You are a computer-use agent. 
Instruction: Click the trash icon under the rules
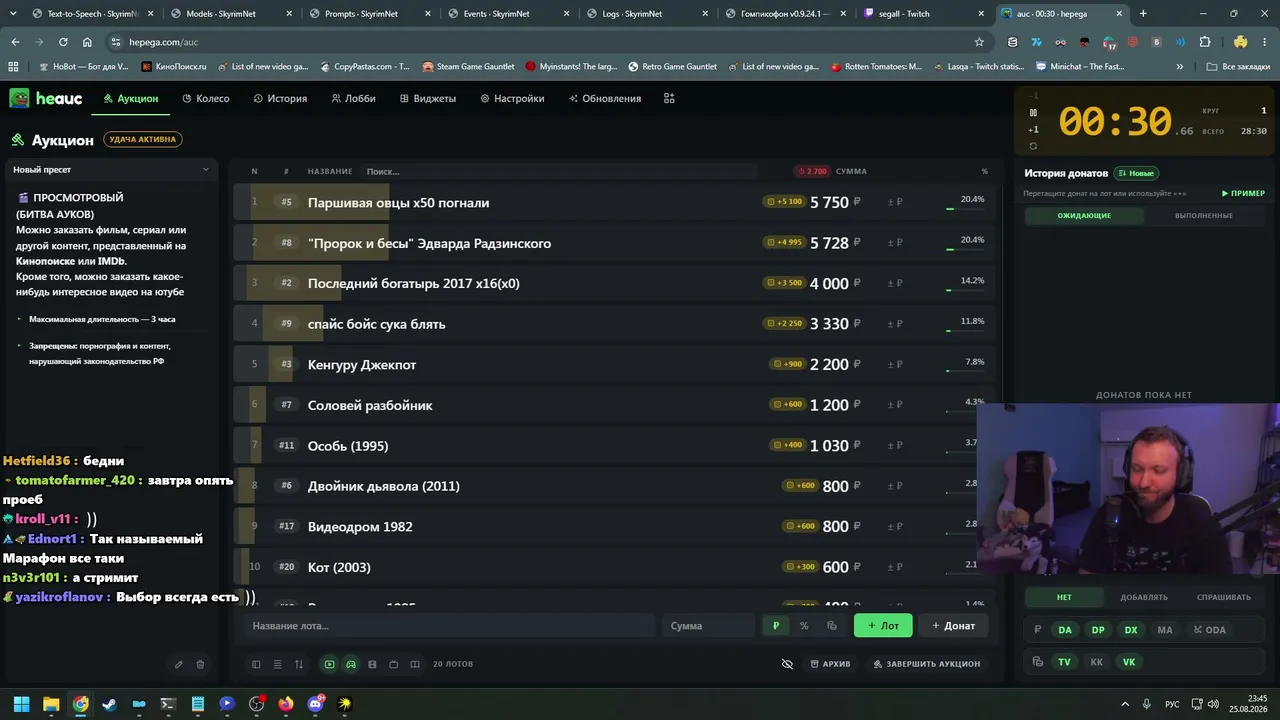point(200,664)
